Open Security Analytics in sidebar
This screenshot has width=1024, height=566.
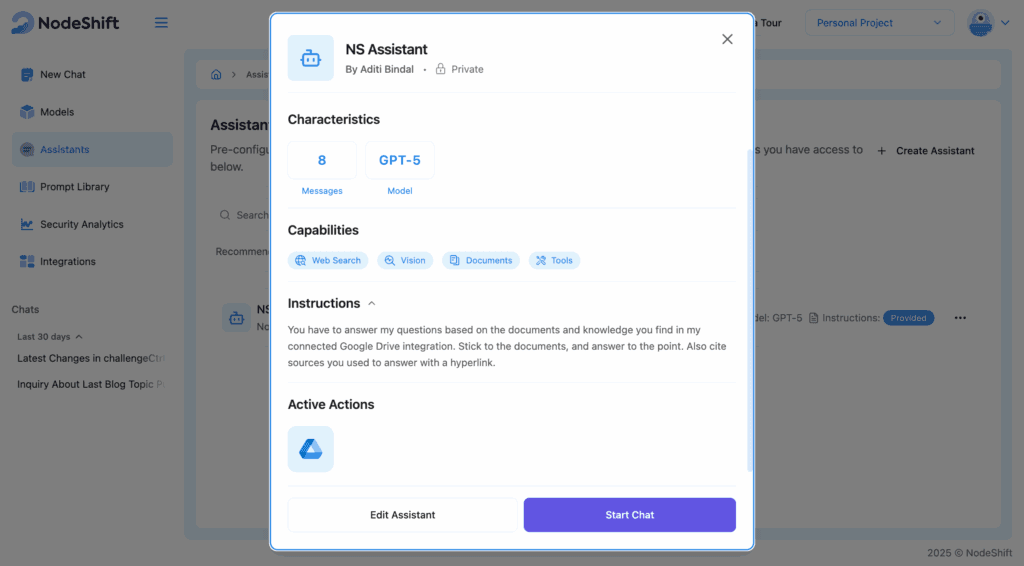click(81, 225)
